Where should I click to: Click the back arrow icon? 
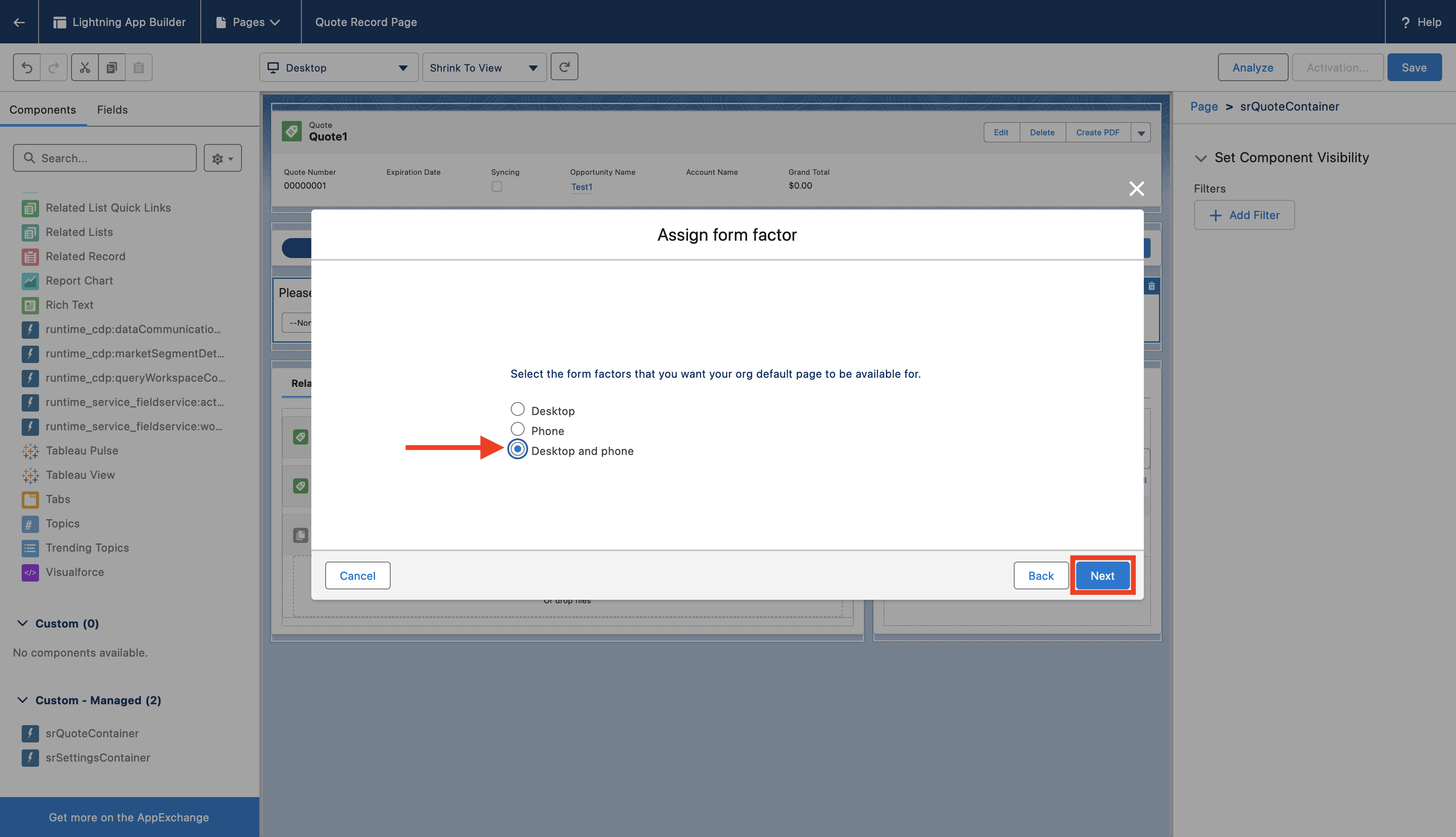[x=19, y=22]
